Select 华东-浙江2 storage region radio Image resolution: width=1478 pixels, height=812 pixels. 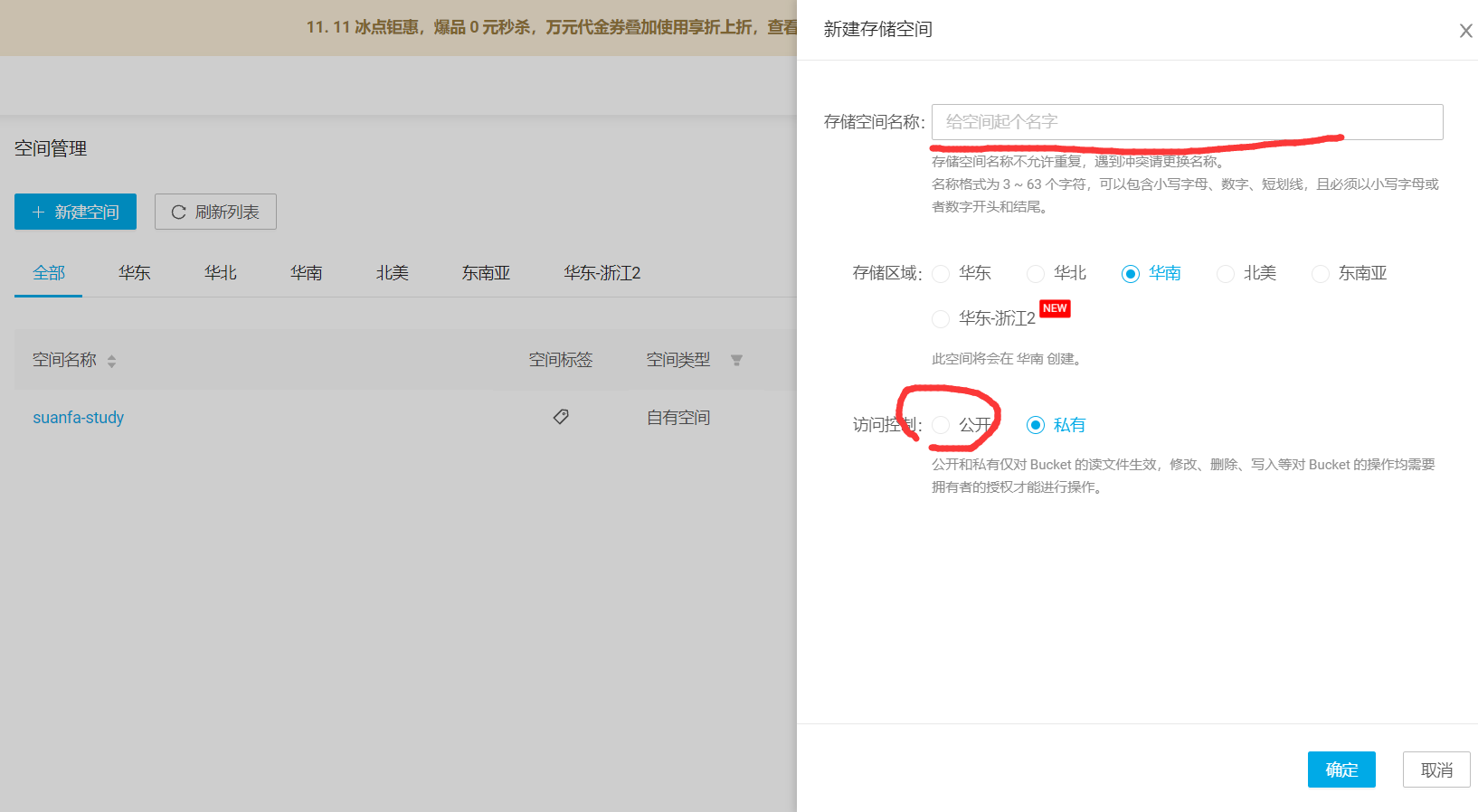tap(941, 319)
